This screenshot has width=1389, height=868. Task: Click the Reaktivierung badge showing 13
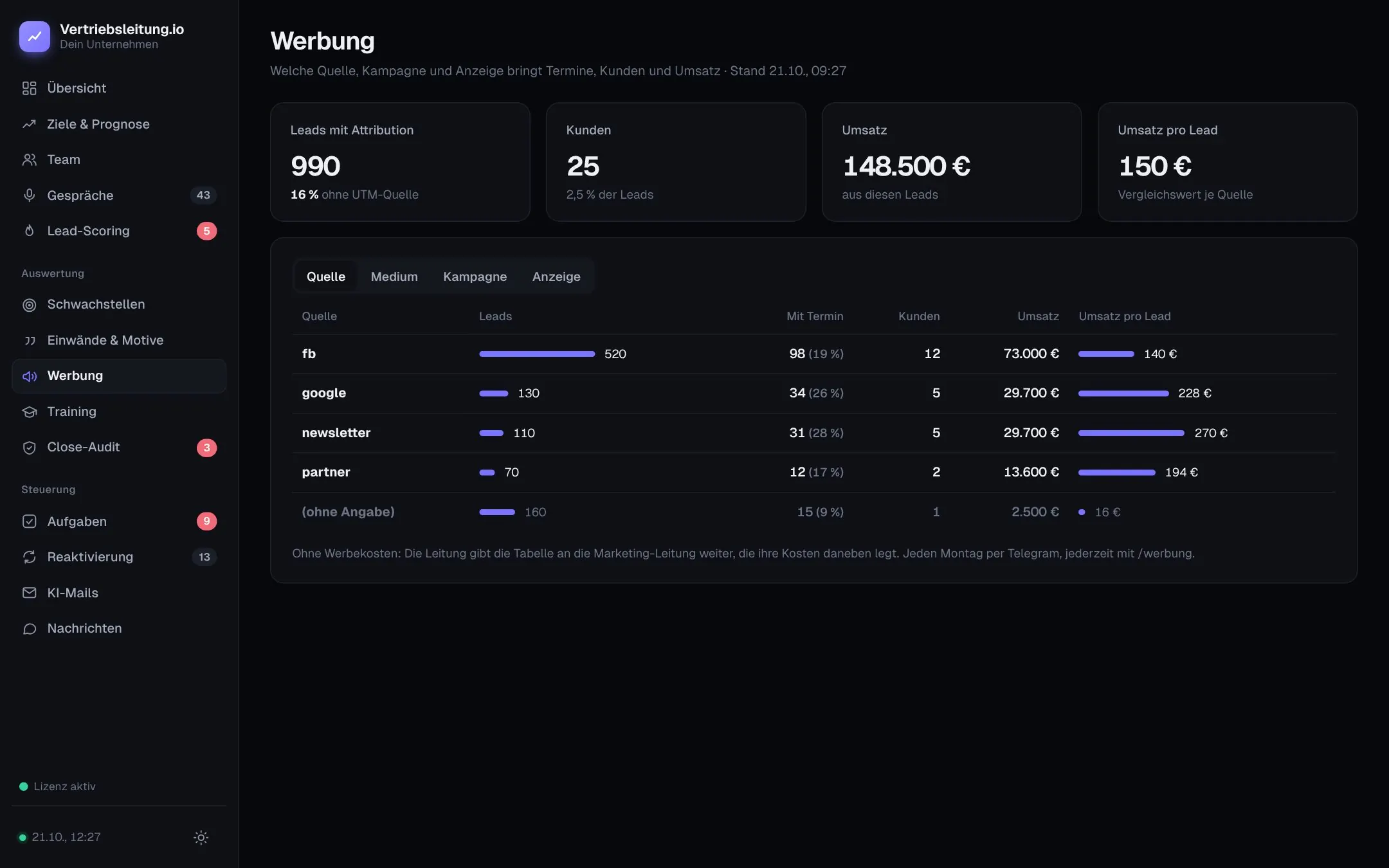tap(204, 557)
